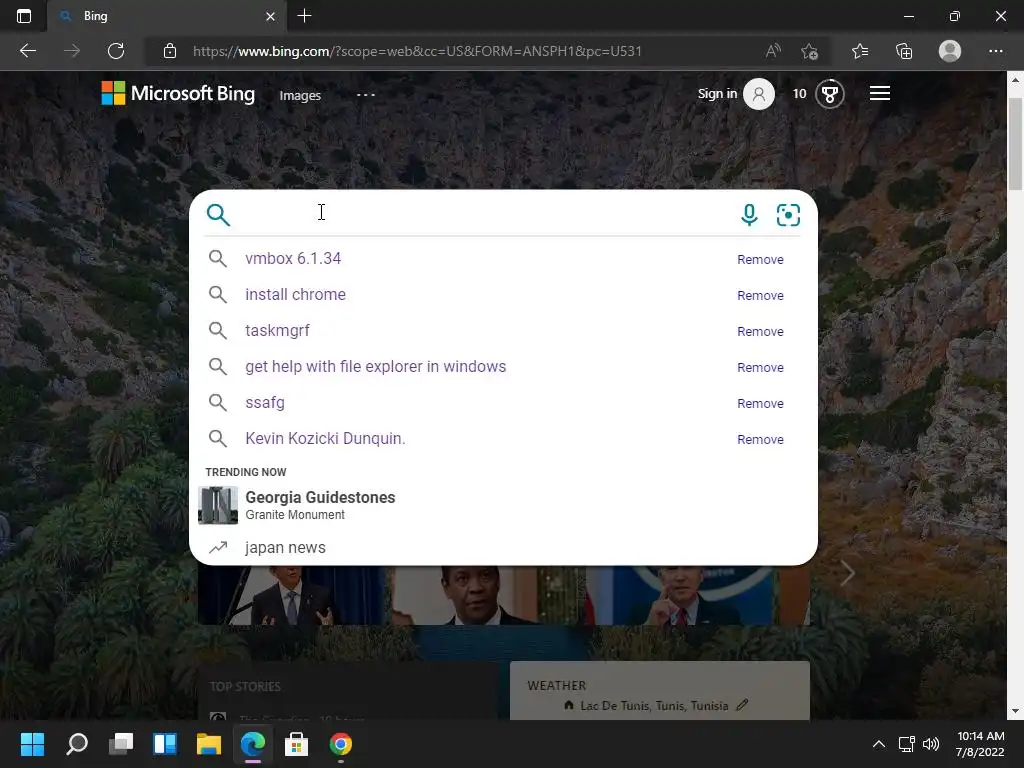Click the Sign in link
Screen dimensions: 1024x768
click(717, 93)
